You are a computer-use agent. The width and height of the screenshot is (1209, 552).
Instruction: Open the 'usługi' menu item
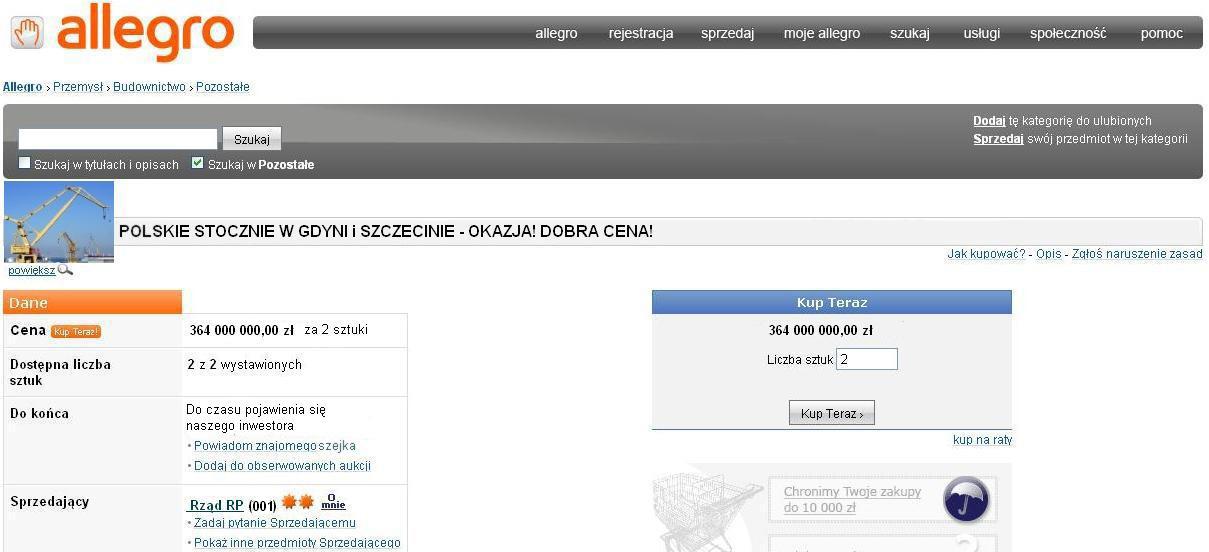982,33
